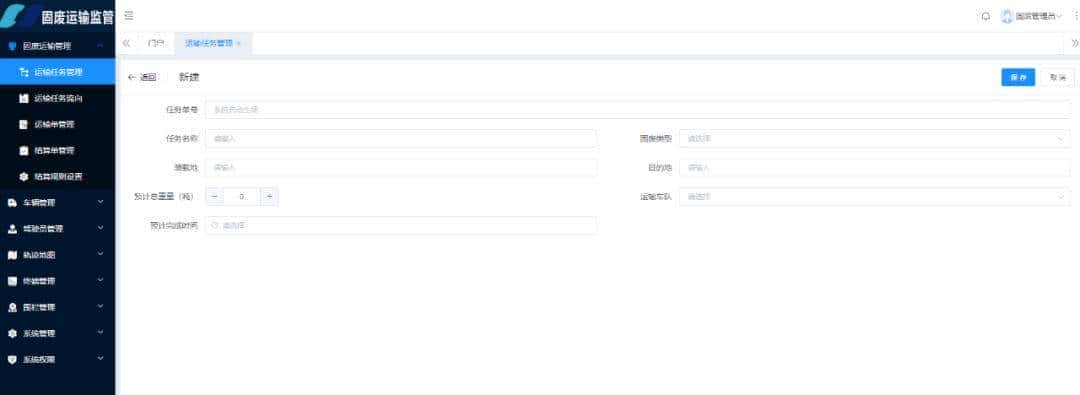Click the 新建 page title text
This screenshot has height=395, width=1080.
tap(189, 77)
